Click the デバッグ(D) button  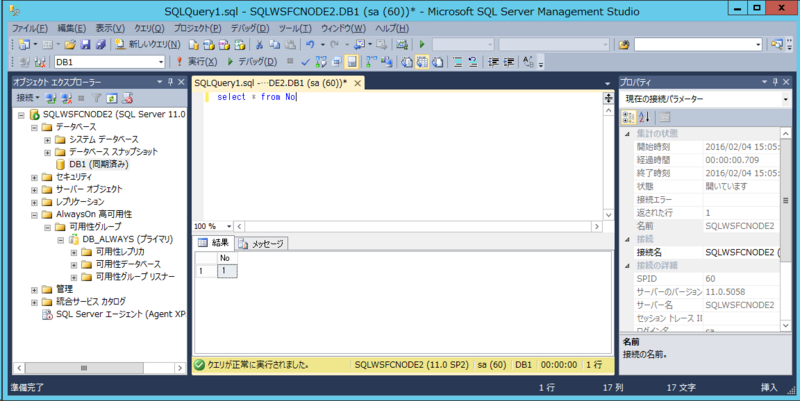tap(252, 62)
